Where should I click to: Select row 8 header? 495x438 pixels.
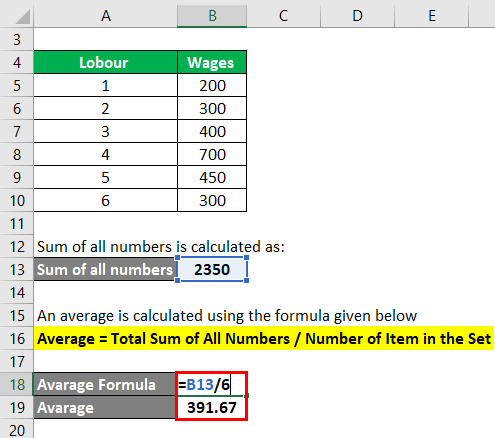click(17, 154)
